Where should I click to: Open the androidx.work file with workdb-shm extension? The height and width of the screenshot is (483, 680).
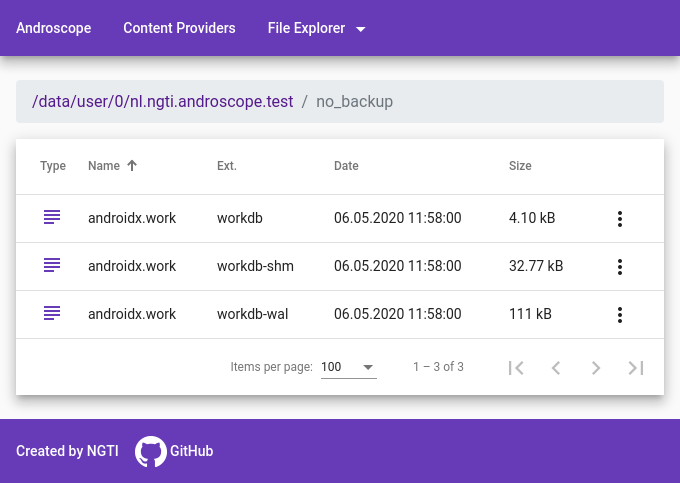click(x=132, y=266)
